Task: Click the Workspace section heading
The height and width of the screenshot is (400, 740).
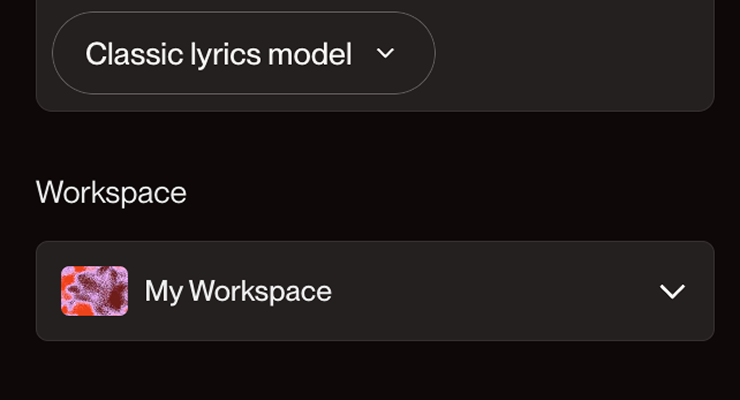Action: point(111,192)
